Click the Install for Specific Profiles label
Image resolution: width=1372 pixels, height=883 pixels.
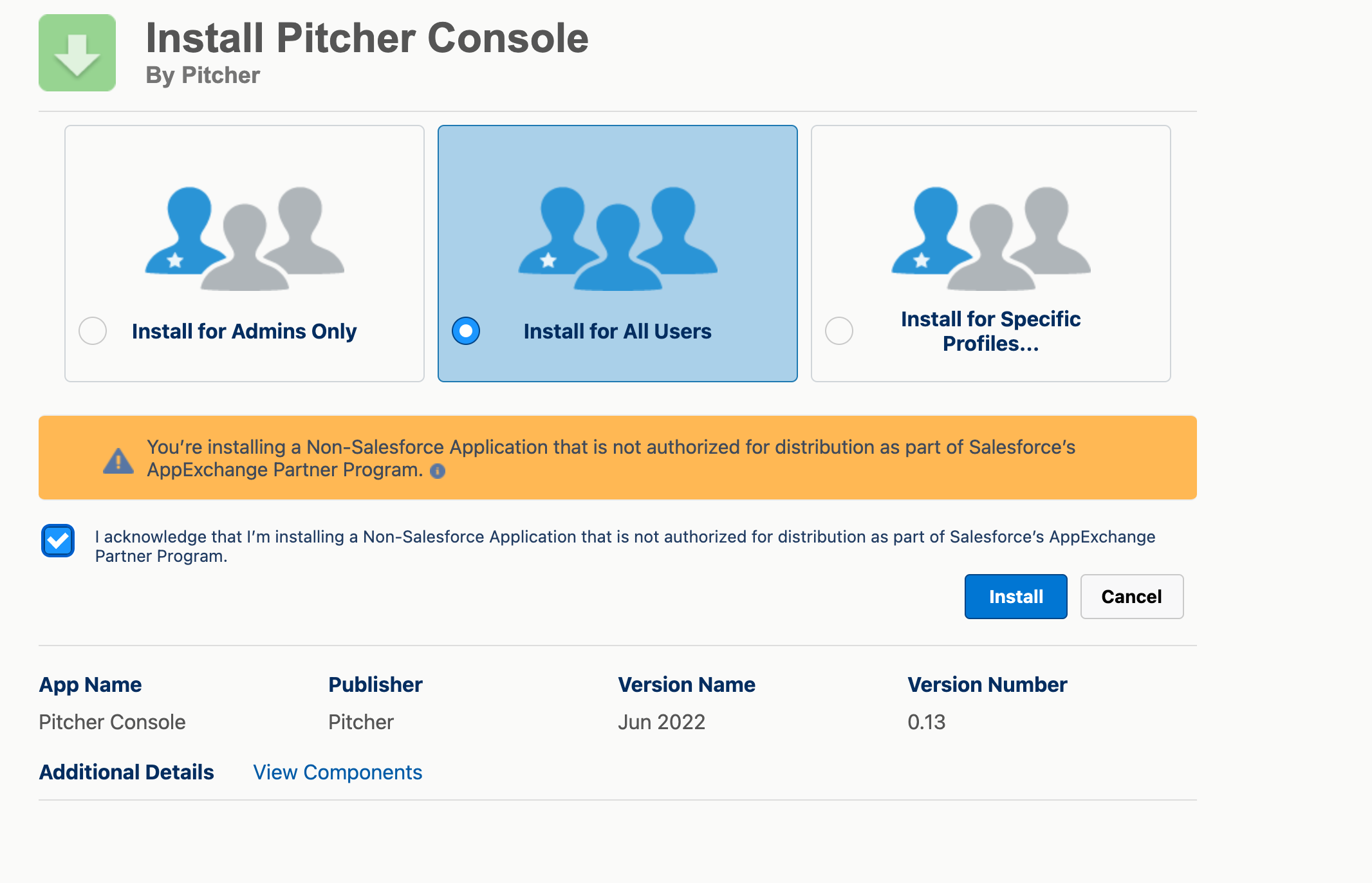click(990, 331)
